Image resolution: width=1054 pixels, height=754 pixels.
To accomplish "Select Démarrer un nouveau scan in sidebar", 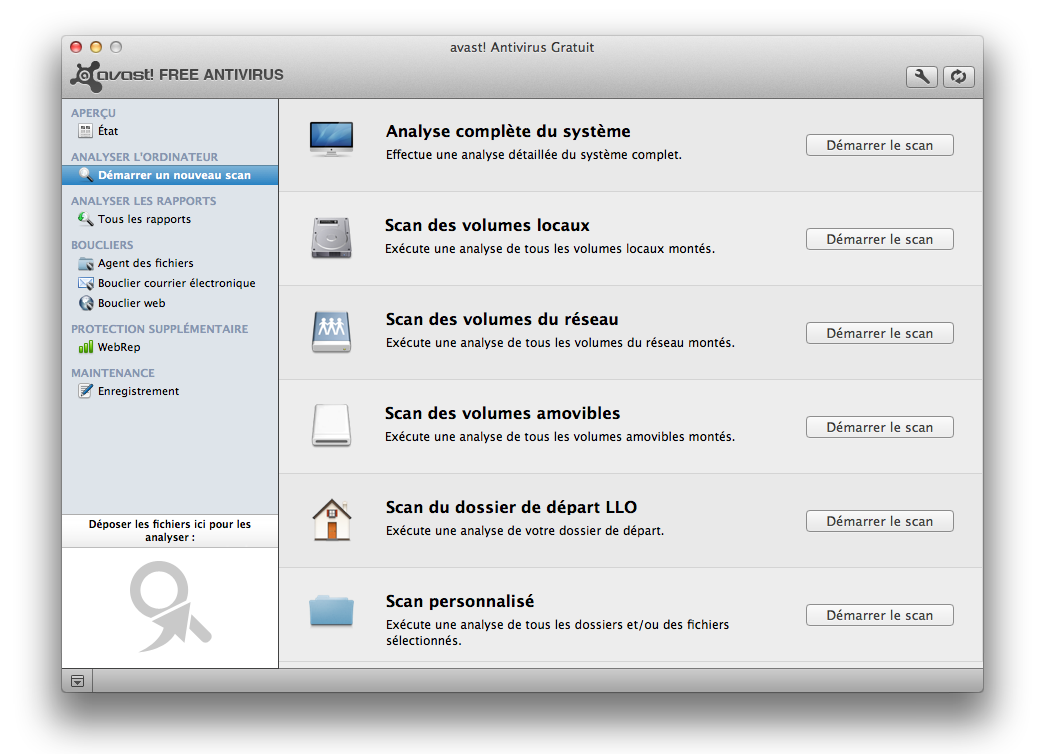I will point(170,175).
